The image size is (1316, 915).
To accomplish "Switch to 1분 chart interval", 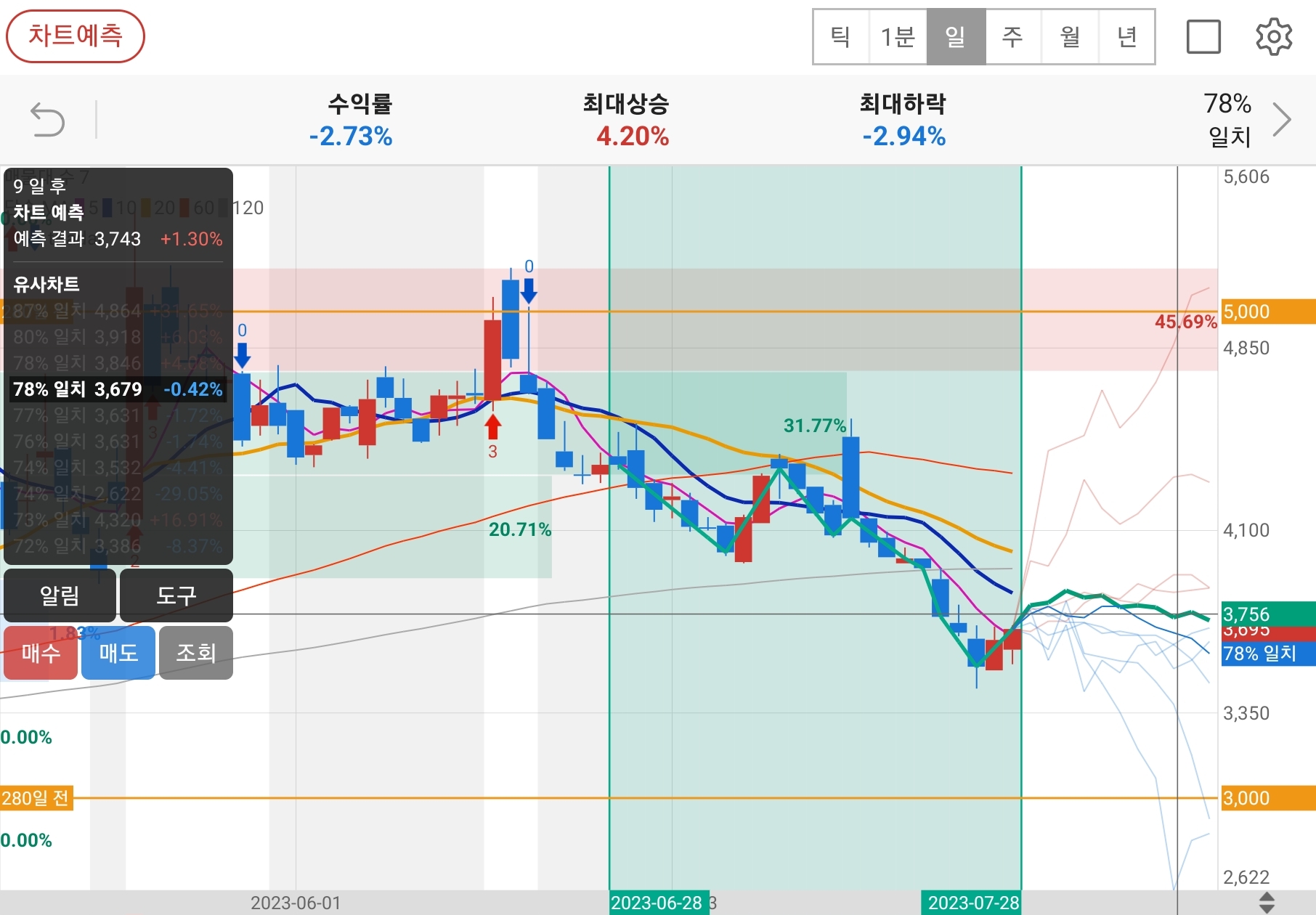I will 898,37.
